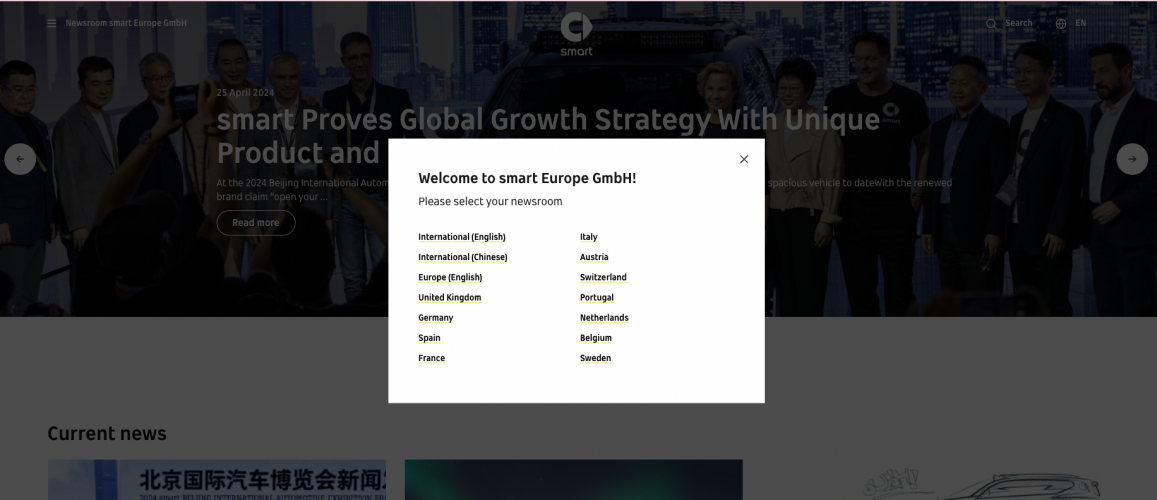Select International (Chinese) newsroom

463,257
